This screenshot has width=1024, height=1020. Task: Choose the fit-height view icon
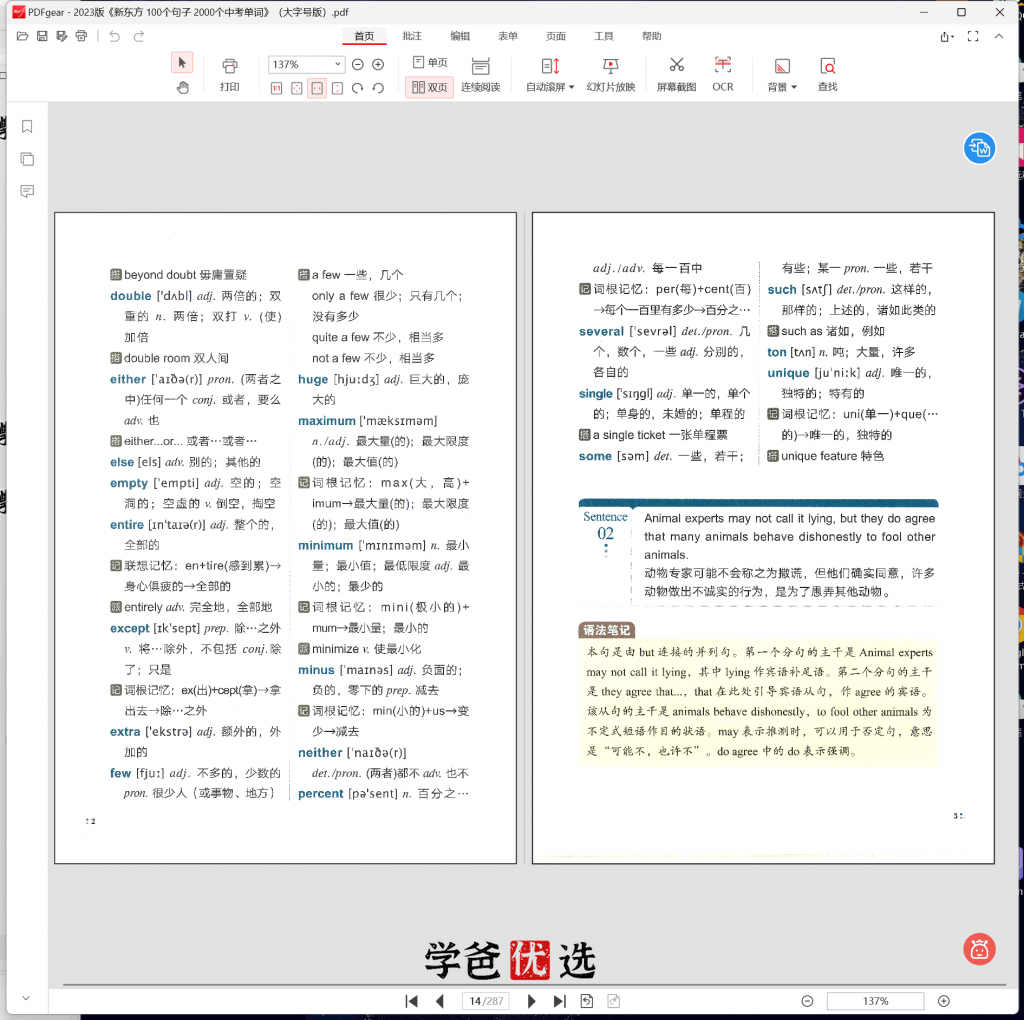point(338,88)
